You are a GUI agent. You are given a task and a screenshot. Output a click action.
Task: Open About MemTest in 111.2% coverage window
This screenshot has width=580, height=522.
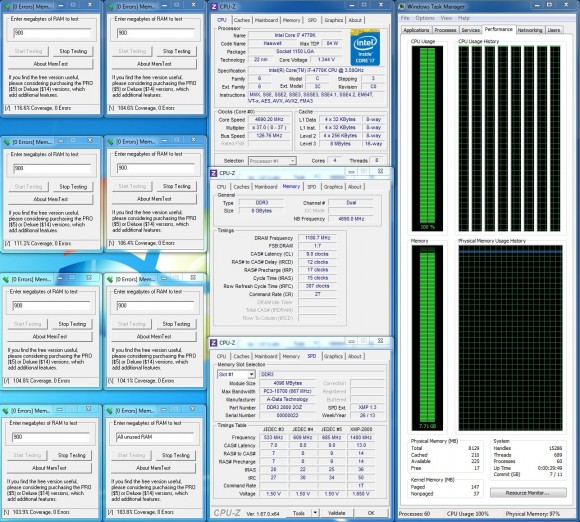51,199
